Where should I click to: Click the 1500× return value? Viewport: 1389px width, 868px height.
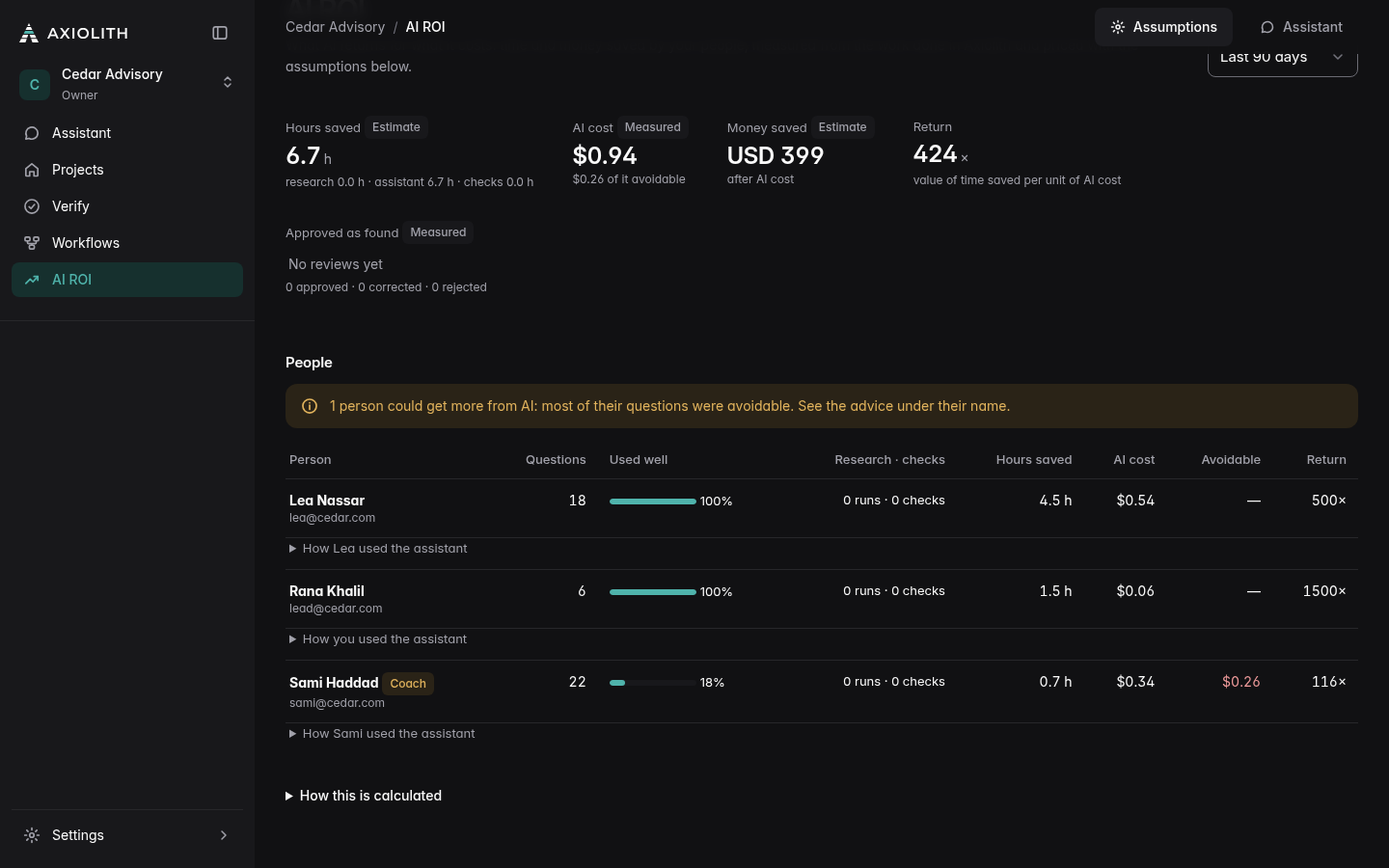point(1324,591)
